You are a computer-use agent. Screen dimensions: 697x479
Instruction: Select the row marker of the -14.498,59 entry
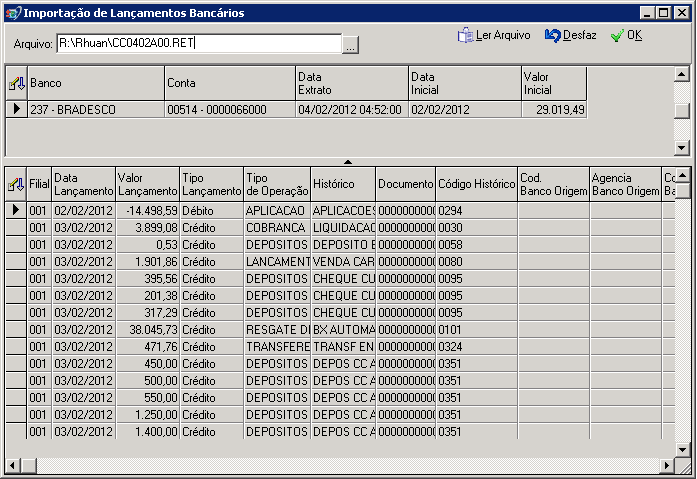[x=16, y=211]
